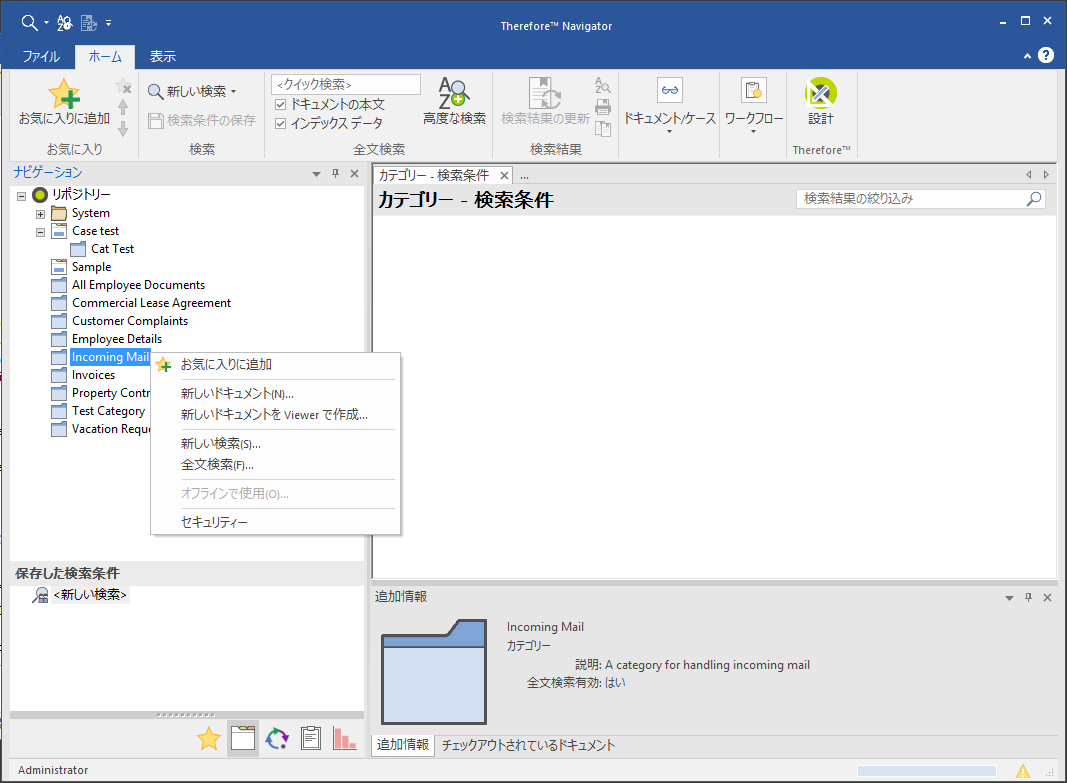
Task: Click in the クイック検索 input field
Action: [346, 84]
